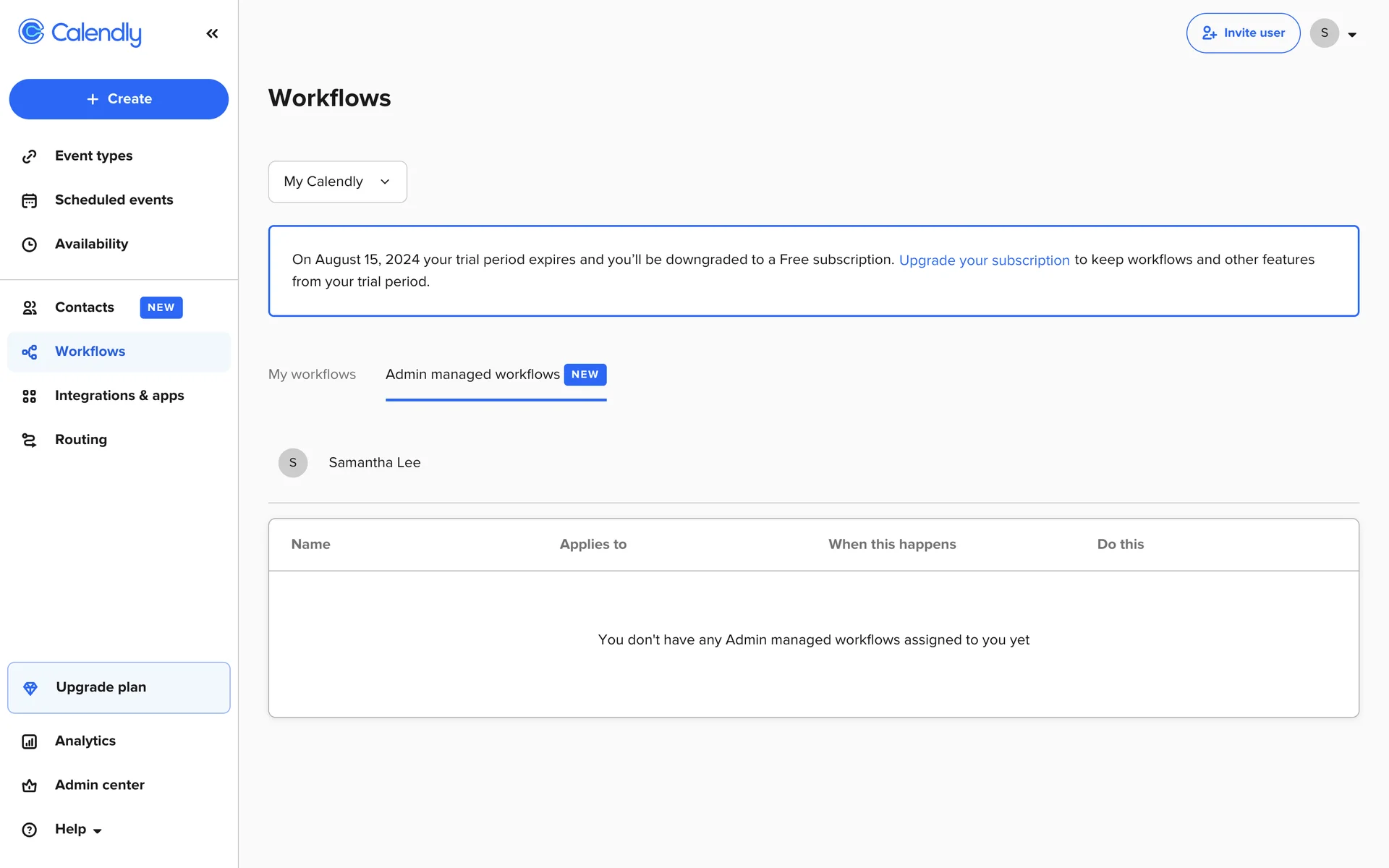Viewport: 1389px width, 868px height.
Task: Click the Integrations & apps grid icon
Action: coord(29,396)
